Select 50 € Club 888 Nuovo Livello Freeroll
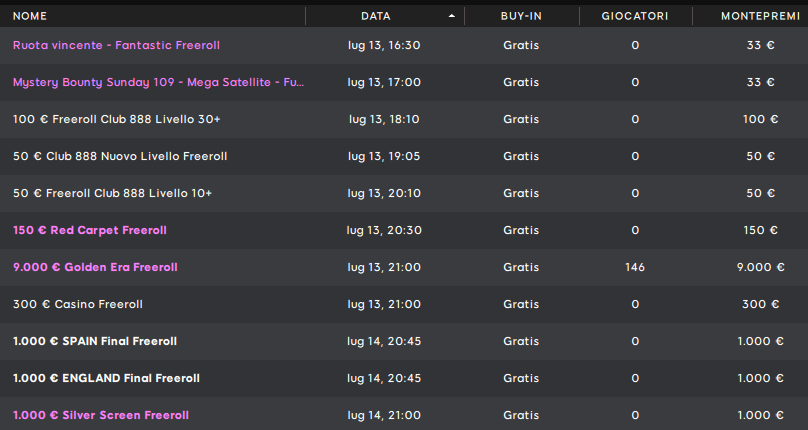 pos(120,156)
